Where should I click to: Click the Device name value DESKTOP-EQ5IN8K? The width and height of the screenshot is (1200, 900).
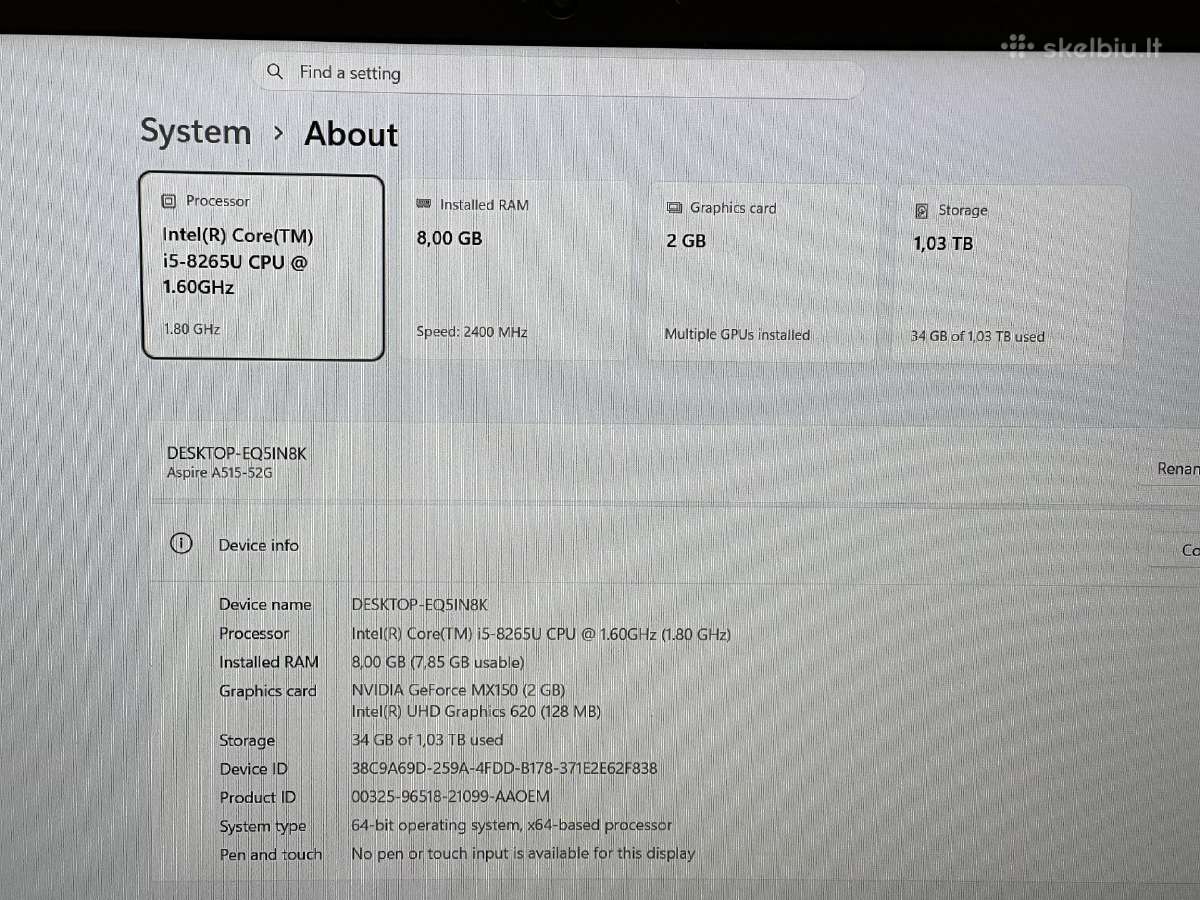click(x=419, y=604)
